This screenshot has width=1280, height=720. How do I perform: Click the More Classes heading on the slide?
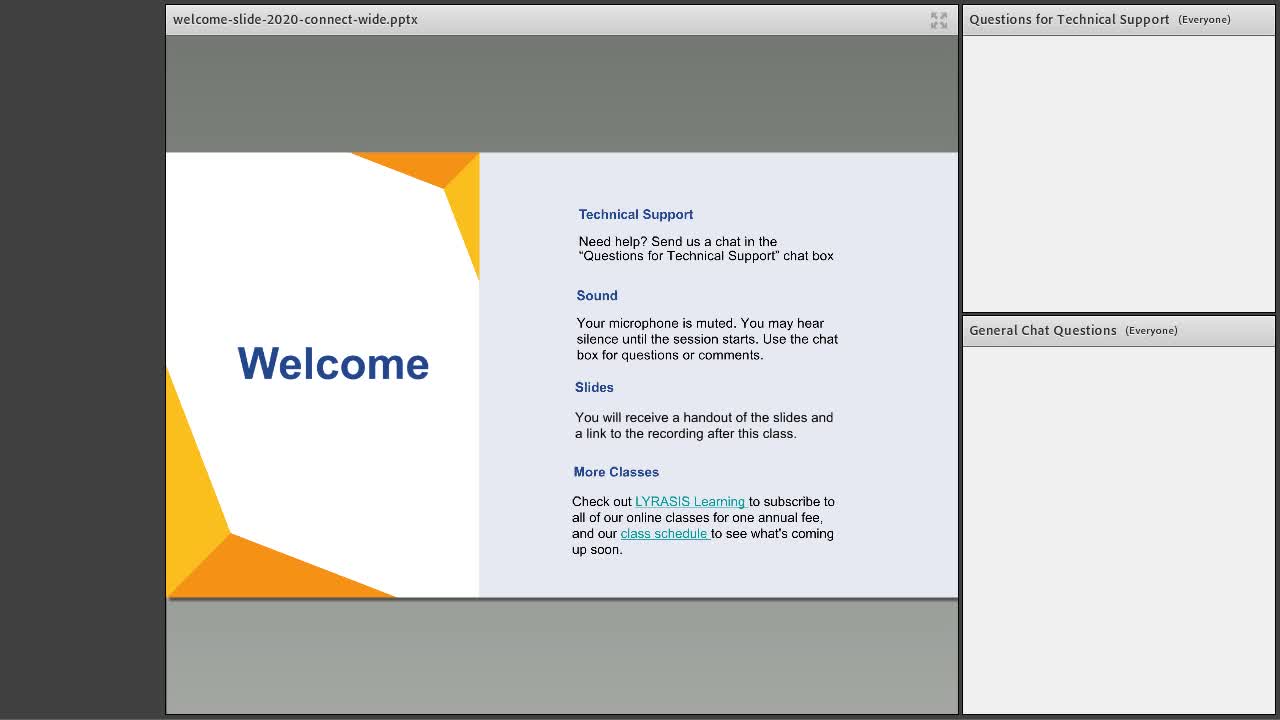(616, 472)
